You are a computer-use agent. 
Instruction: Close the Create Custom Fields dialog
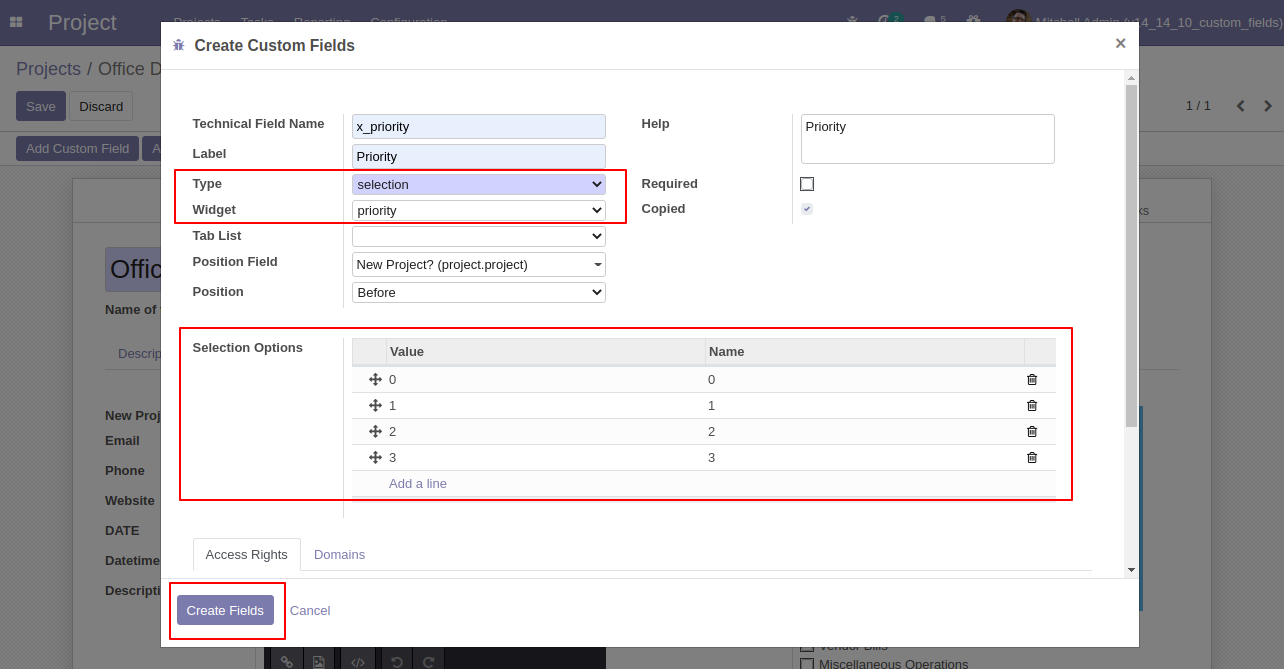(x=1120, y=43)
